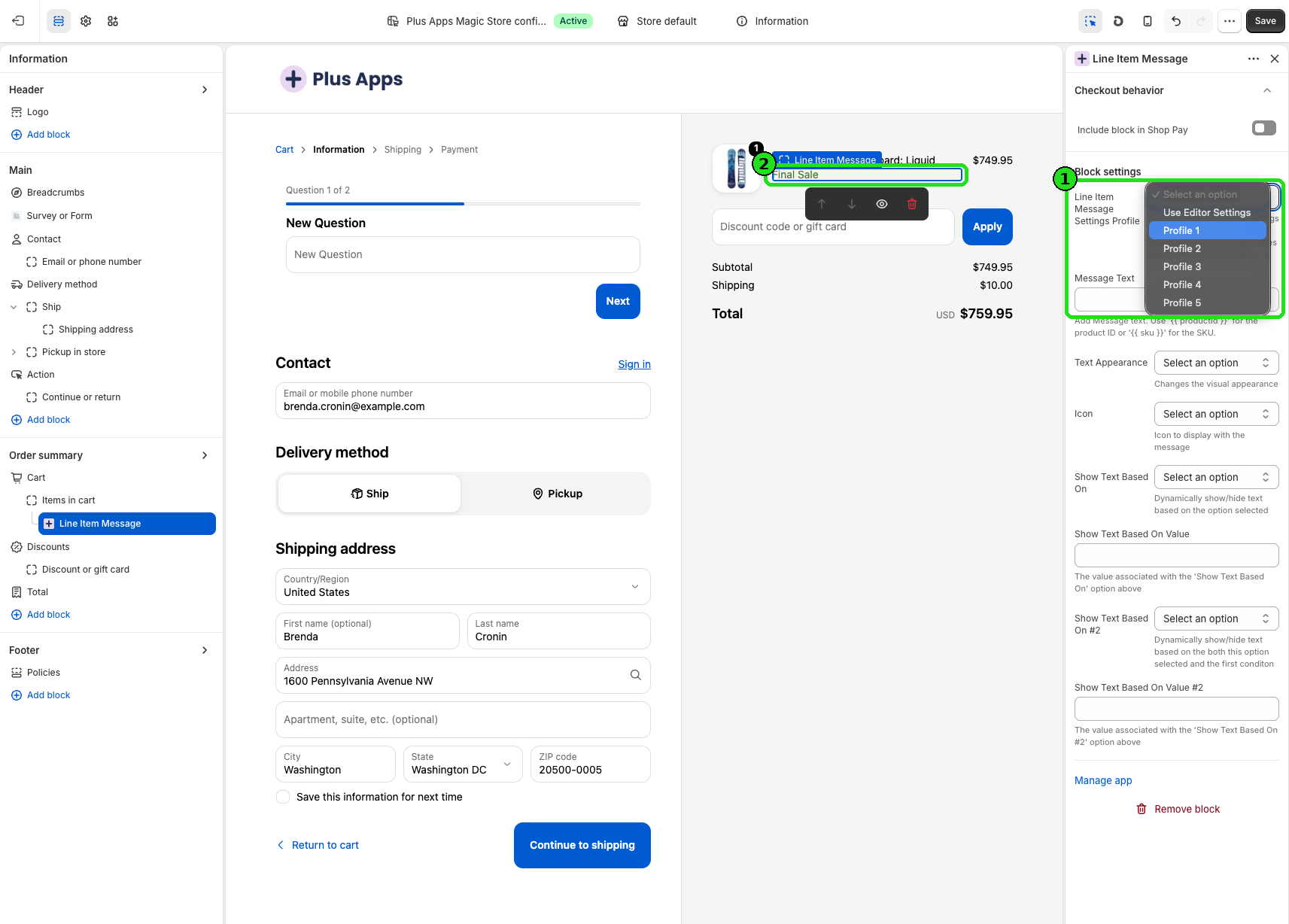
Task: Open the top bar more options ellipsis
Action: point(1230,21)
